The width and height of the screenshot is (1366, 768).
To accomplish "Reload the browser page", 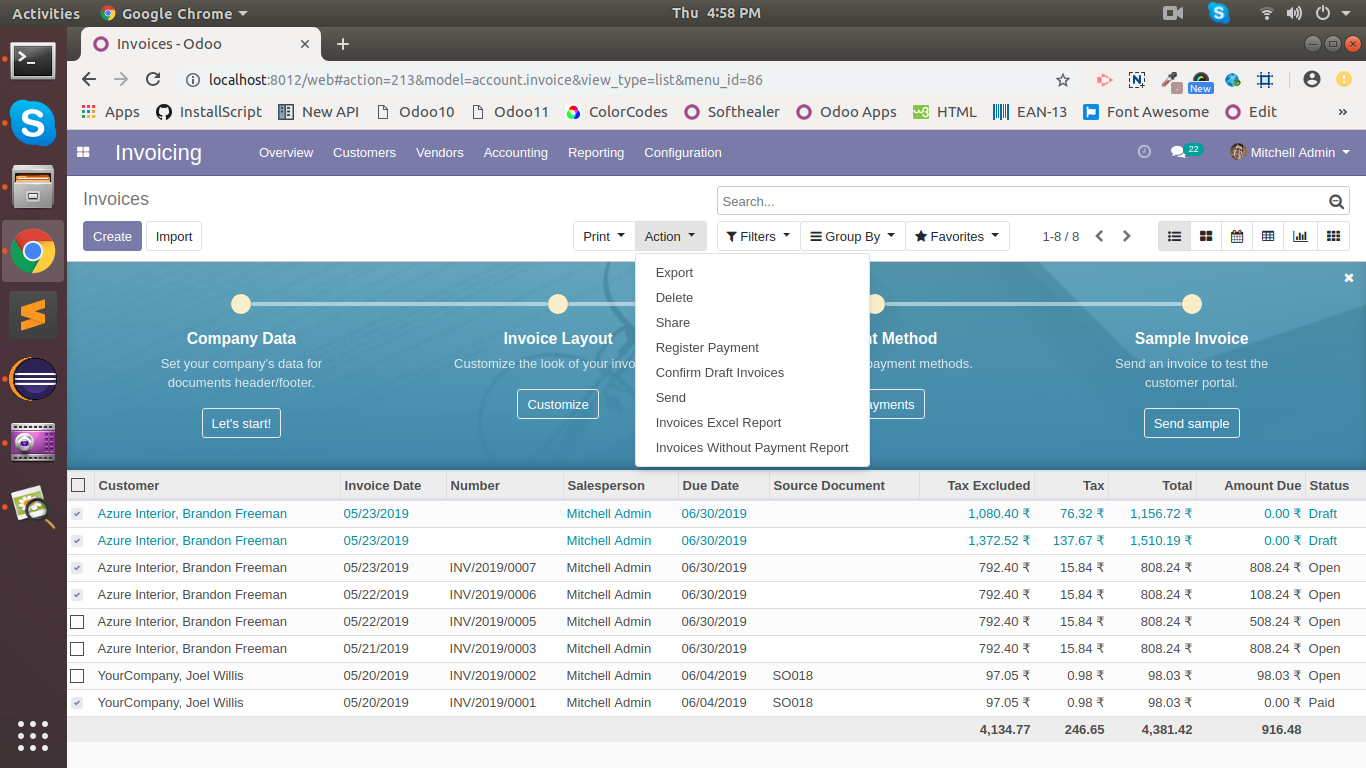I will pyautogui.click(x=153, y=79).
